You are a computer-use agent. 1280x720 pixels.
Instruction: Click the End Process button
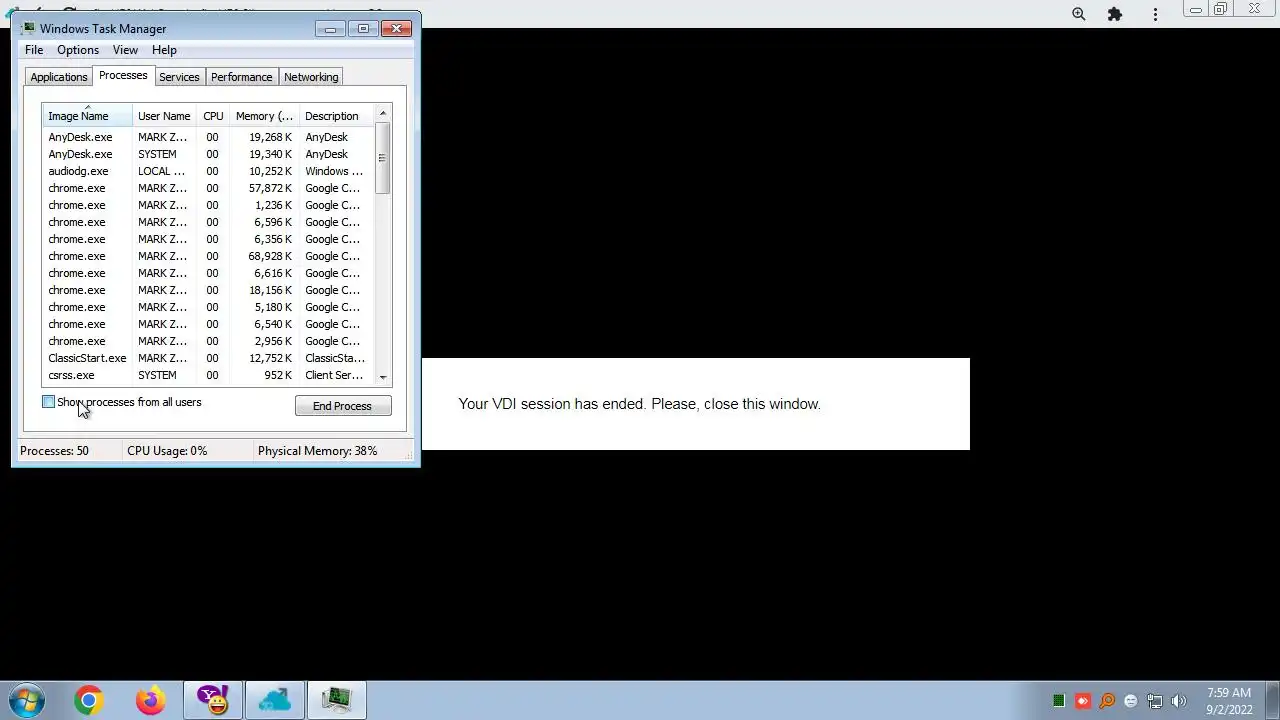coord(342,406)
